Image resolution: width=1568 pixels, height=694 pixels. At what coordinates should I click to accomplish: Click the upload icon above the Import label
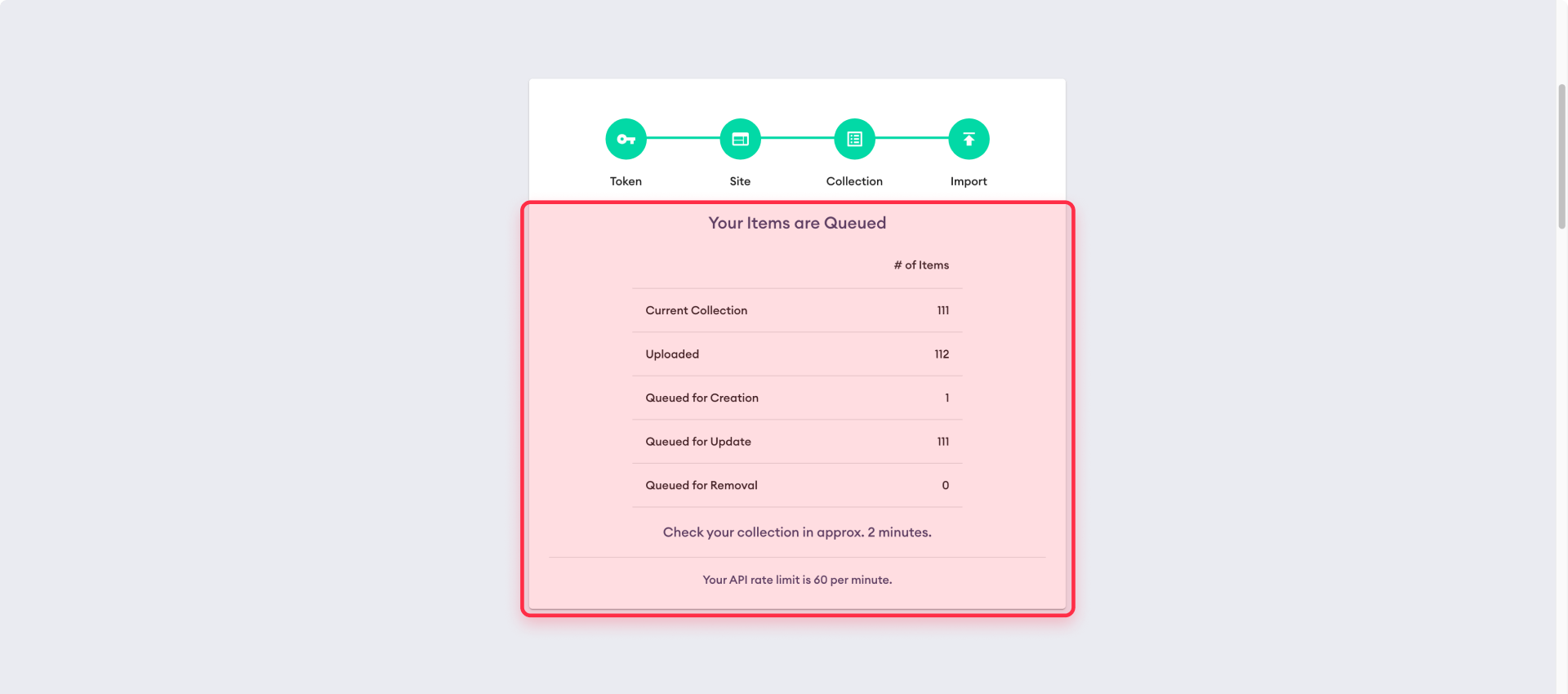969,139
